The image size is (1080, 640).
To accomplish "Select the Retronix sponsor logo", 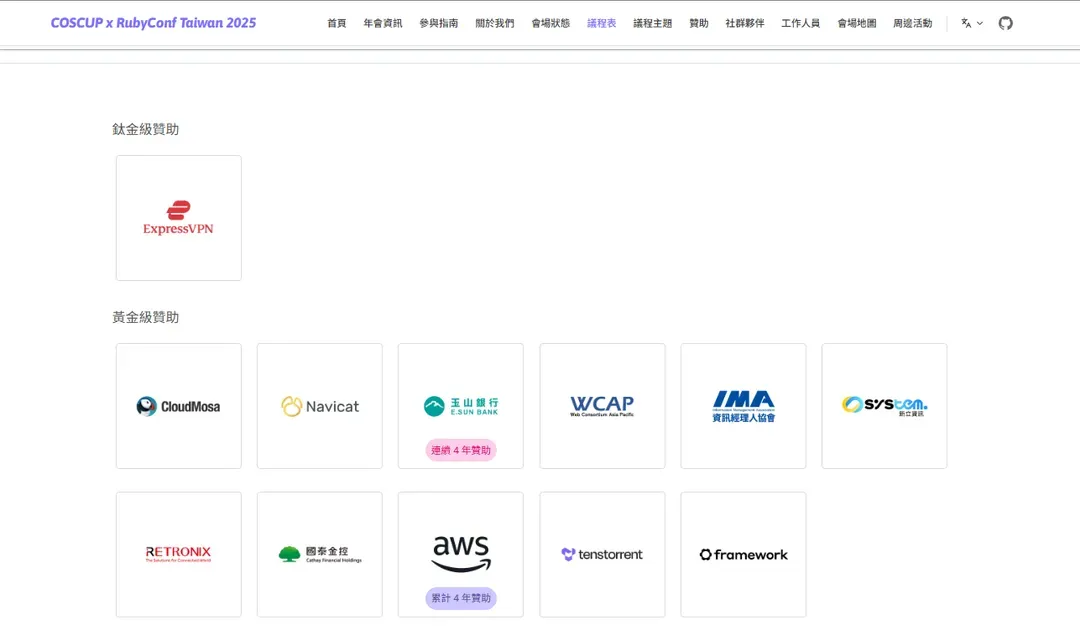I will coord(178,554).
